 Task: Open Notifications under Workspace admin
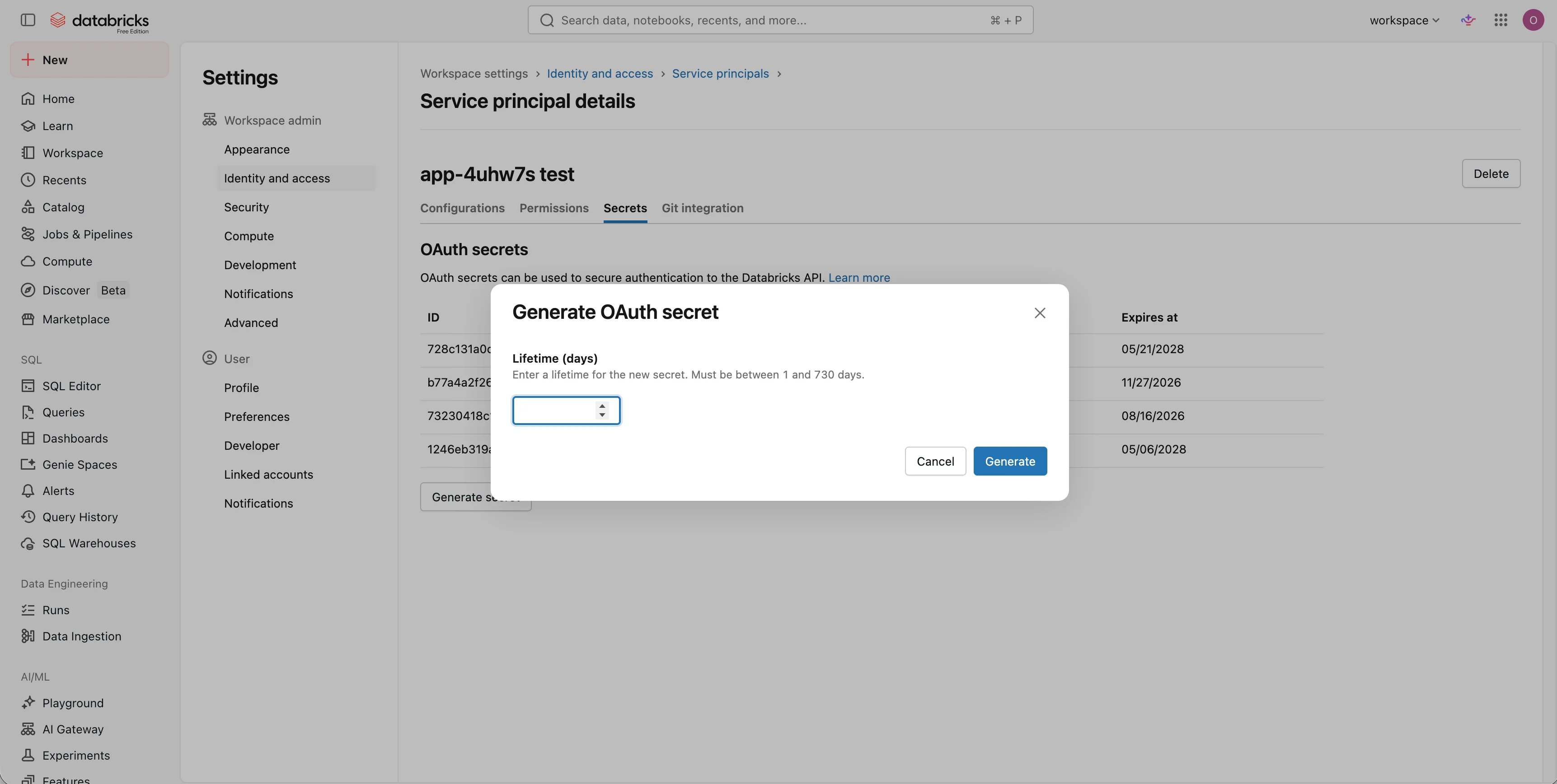click(296, 294)
